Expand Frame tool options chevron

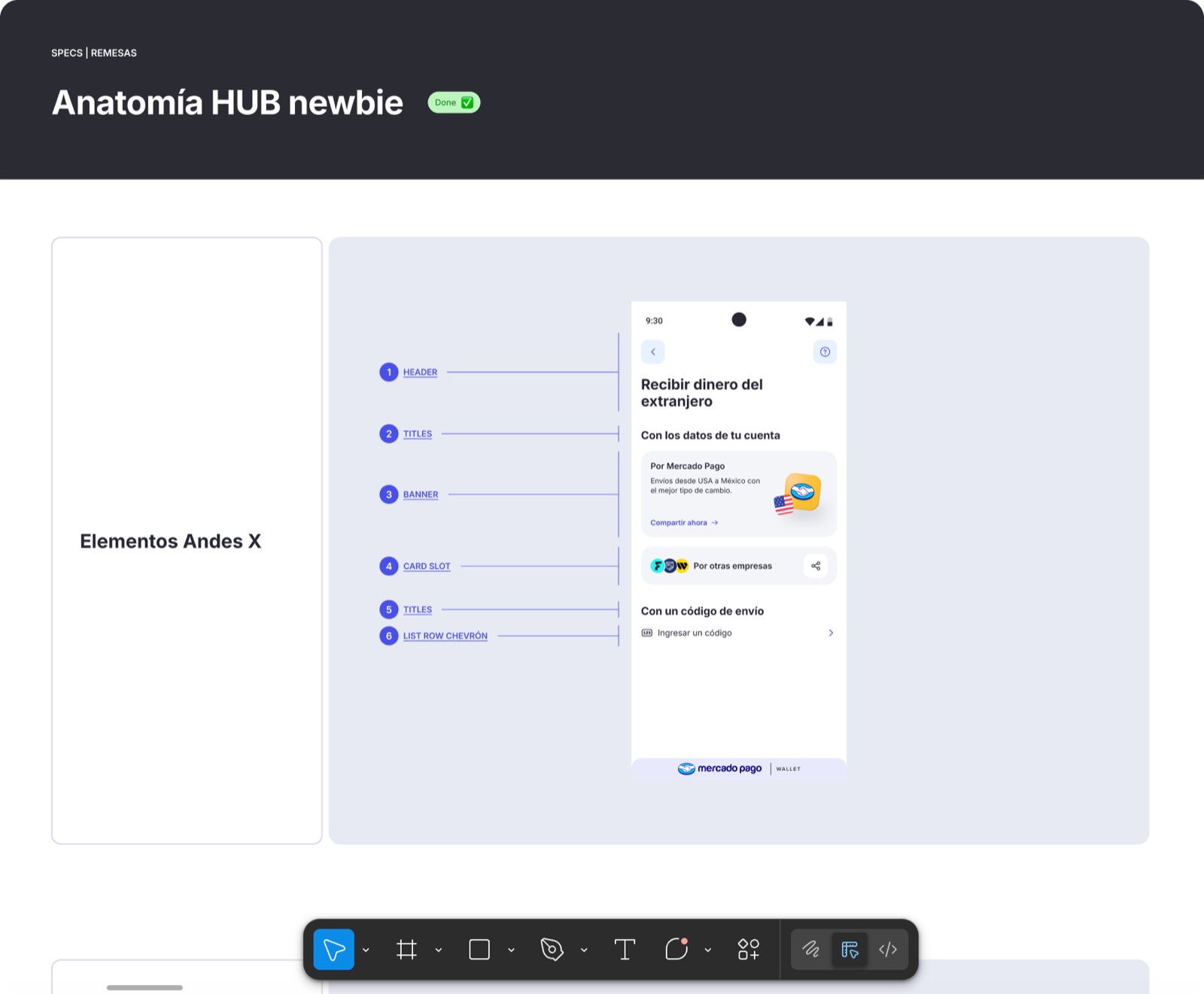click(x=439, y=950)
